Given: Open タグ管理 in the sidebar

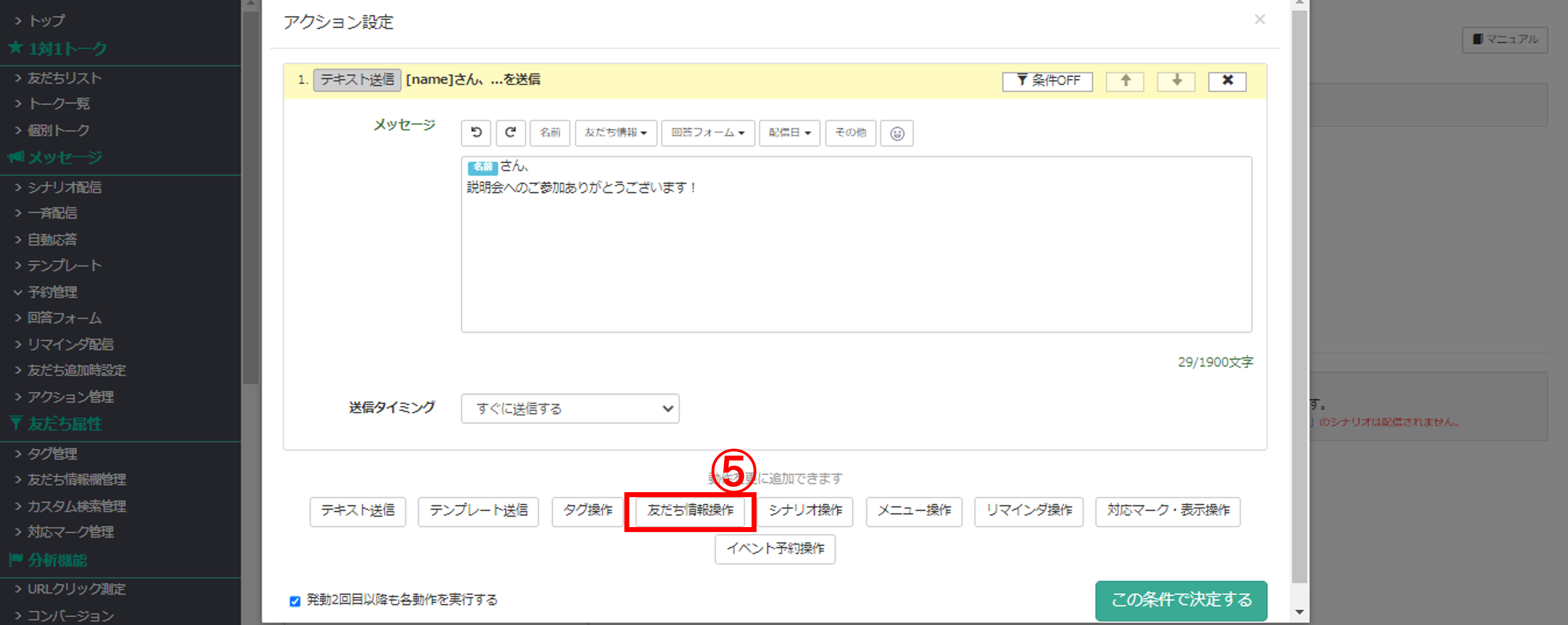Looking at the screenshot, I should click(x=52, y=454).
